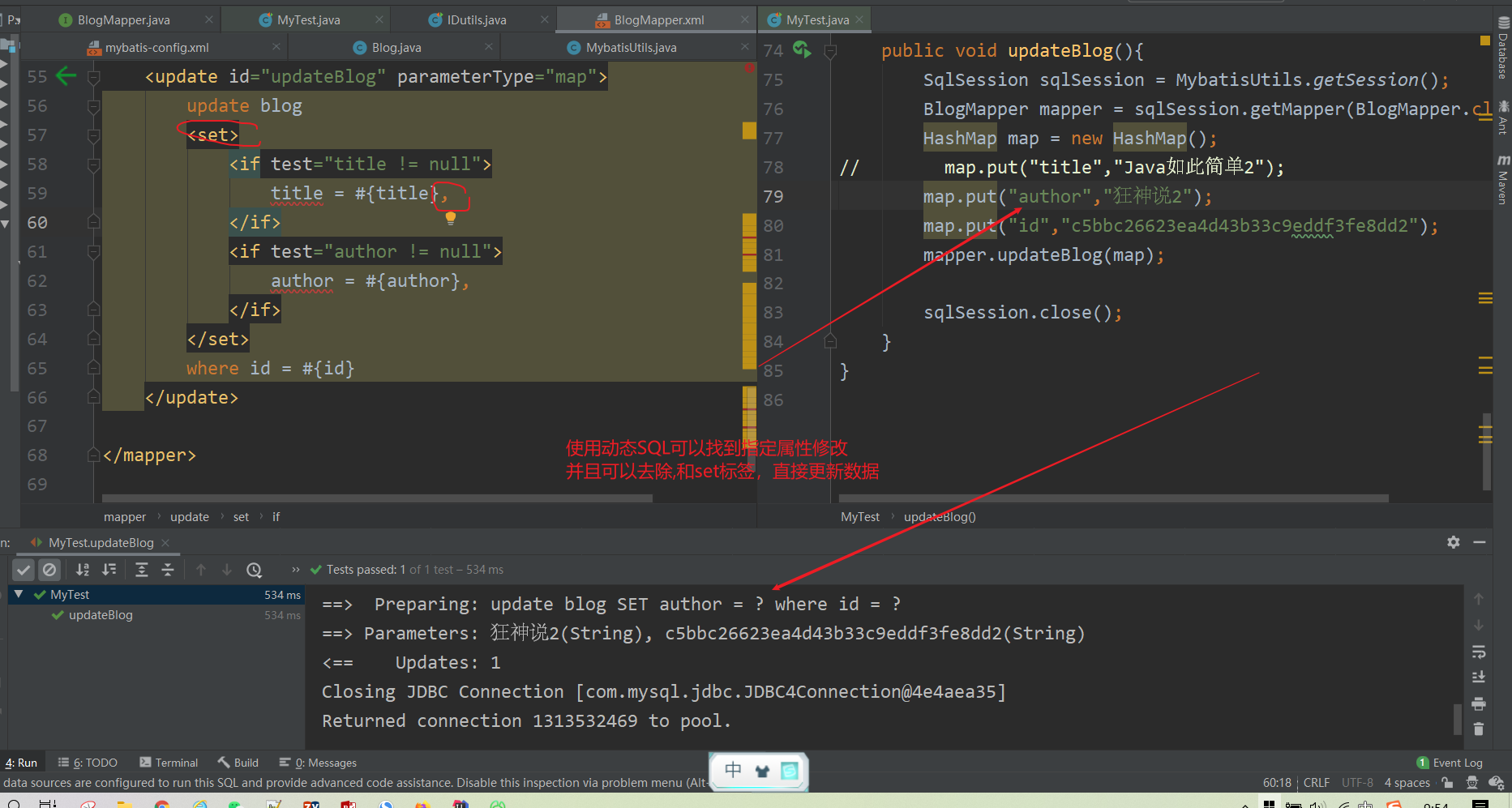Collapse the title if-block fold at line 58
Image resolution: width=1512 pixels, height=808 pixels.
pos(94,165)
